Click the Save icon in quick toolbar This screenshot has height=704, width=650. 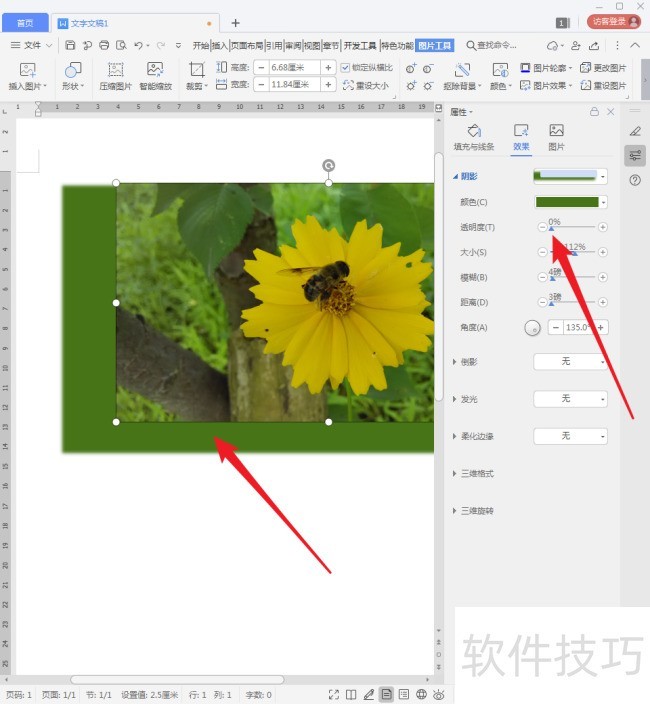70,45
